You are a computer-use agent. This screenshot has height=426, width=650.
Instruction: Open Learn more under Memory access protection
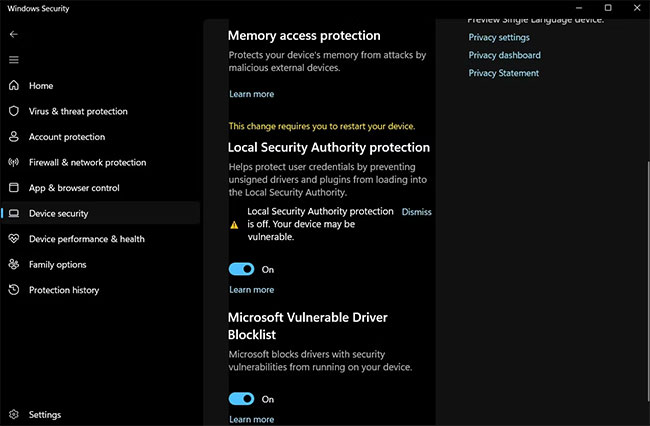coord(251,94)
